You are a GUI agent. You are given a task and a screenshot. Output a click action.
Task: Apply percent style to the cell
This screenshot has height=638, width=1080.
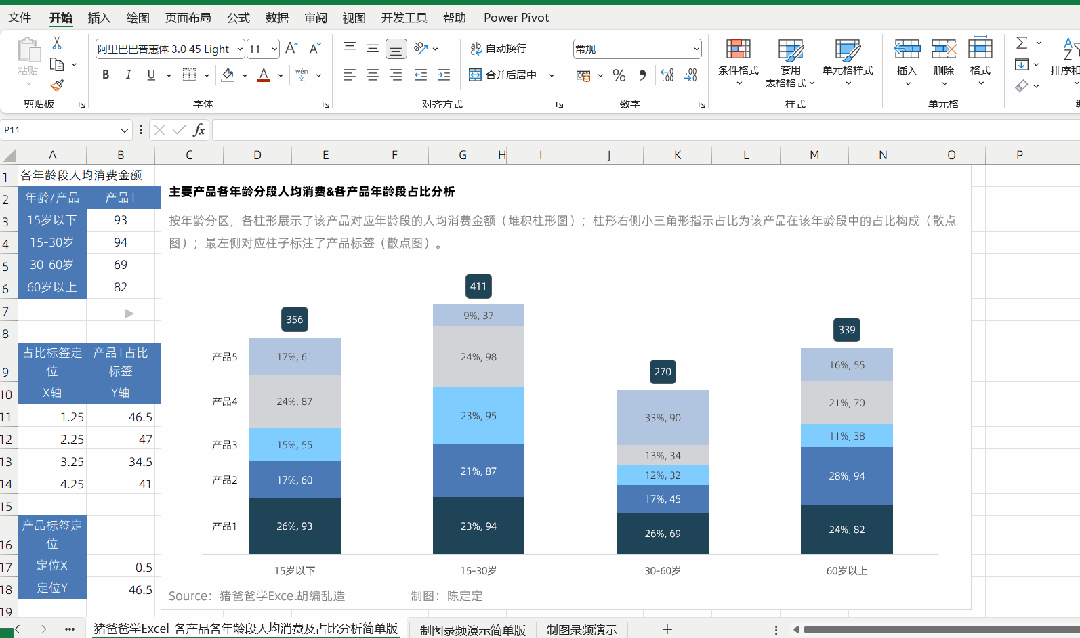coord(619,75)
